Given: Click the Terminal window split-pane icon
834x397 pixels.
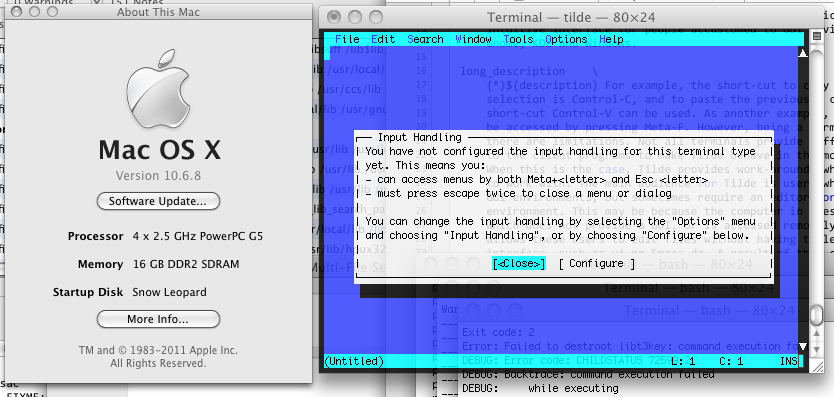Looking at the screenshot, I should coord(816,36).
